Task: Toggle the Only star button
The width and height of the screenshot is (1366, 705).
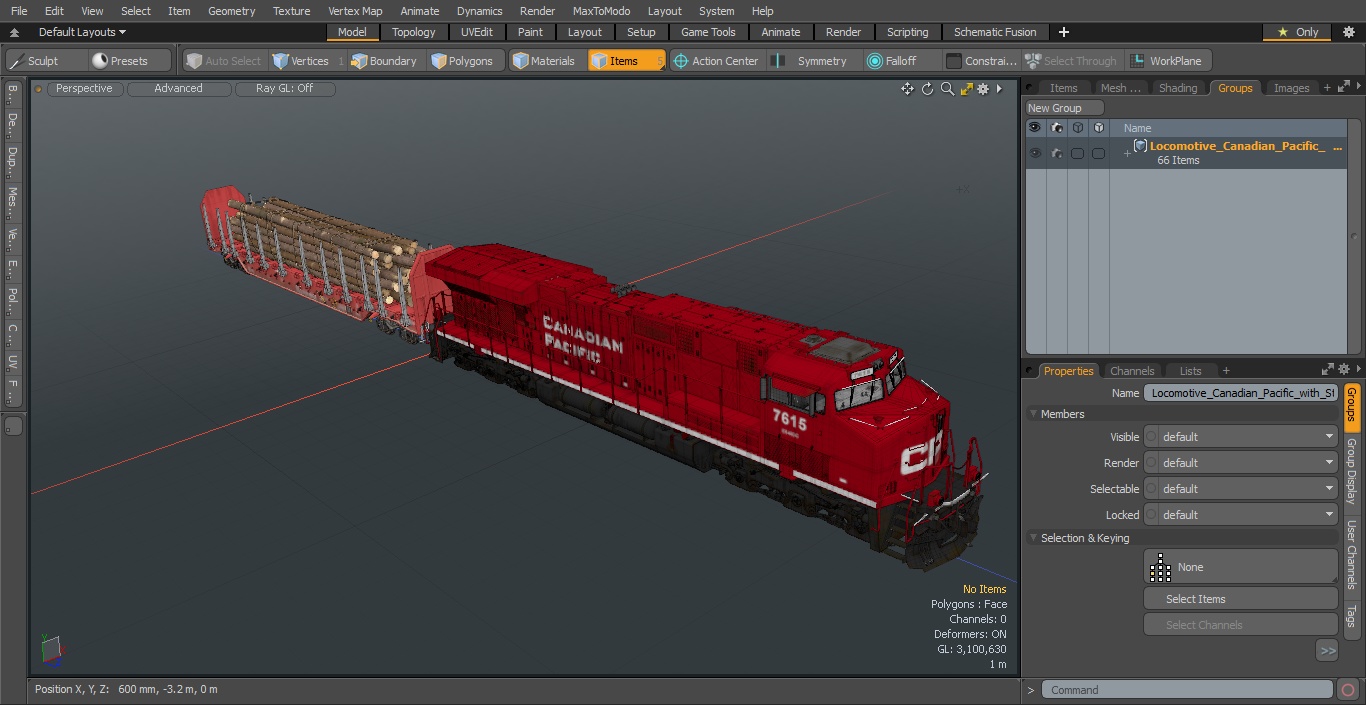Action: click(x=1297, y=32)
